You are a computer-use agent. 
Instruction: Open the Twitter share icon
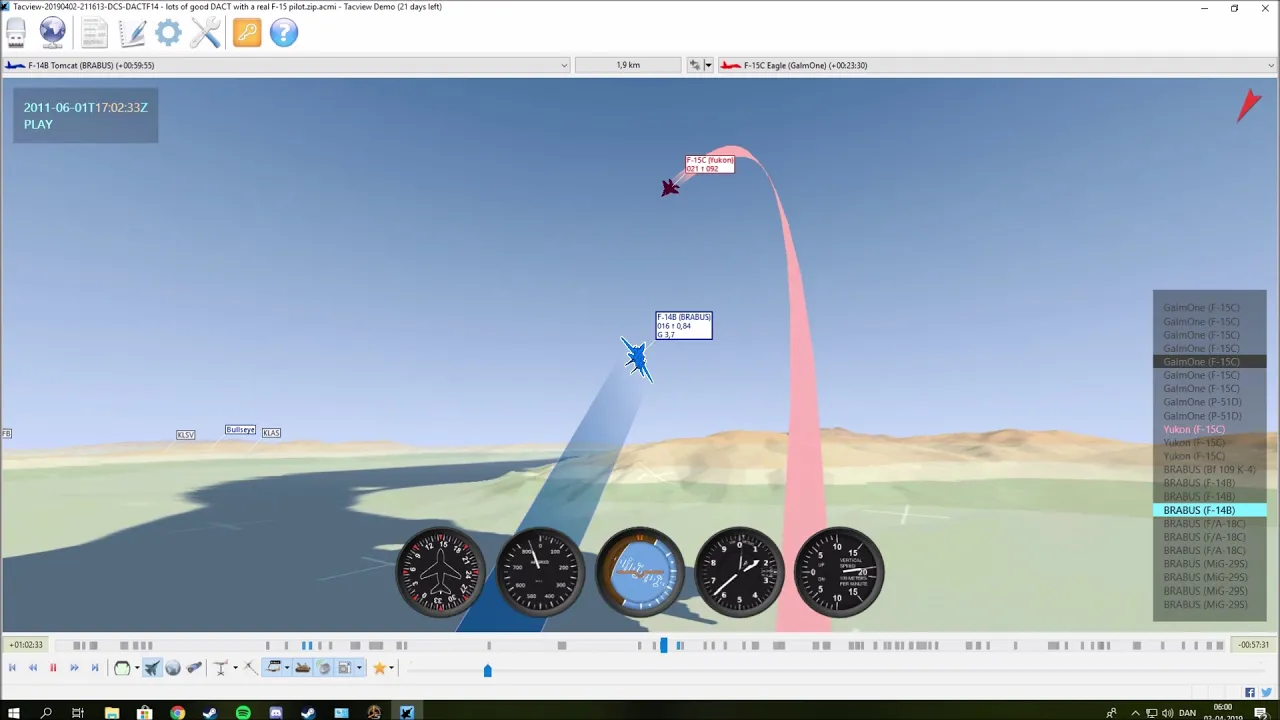point(1265,692)
